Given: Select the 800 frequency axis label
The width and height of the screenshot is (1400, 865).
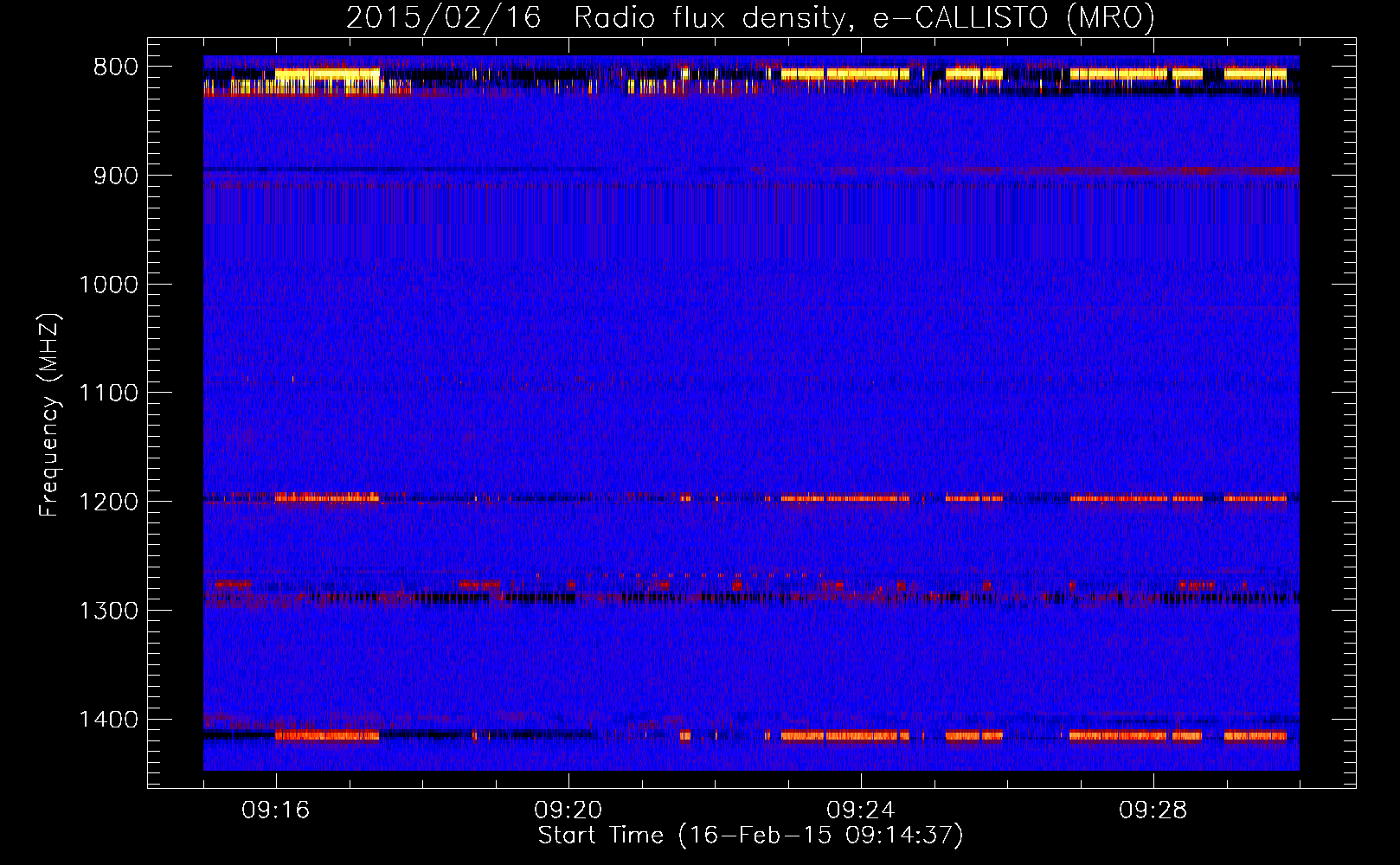Looking at the screenshot, I should click(116, 67).
